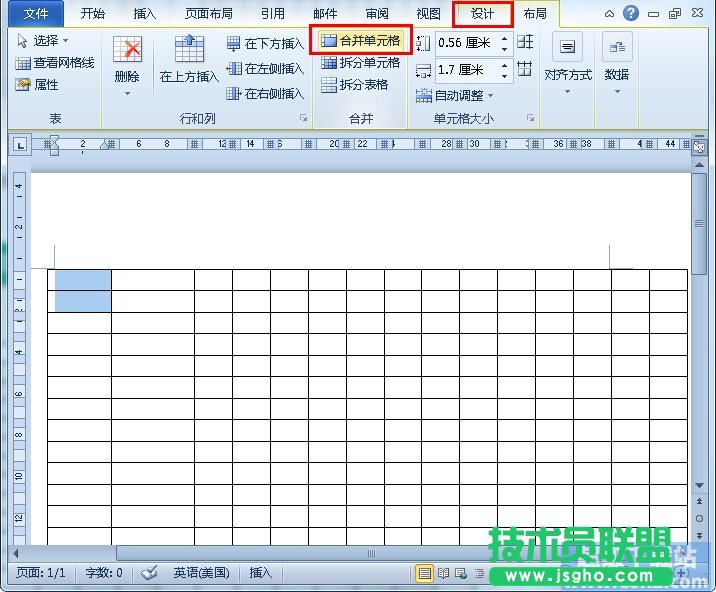This screenshot has height=592, width=716.
Task: Click the row height field showing 0.56 厘米
Action: point(465,43)
